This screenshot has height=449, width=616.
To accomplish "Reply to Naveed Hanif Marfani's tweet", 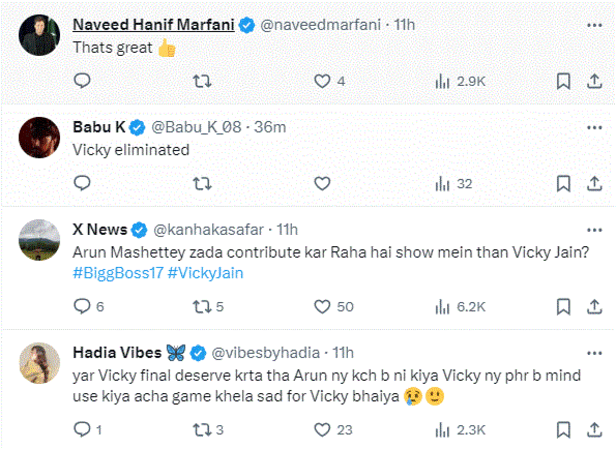I will click(83, 81).
